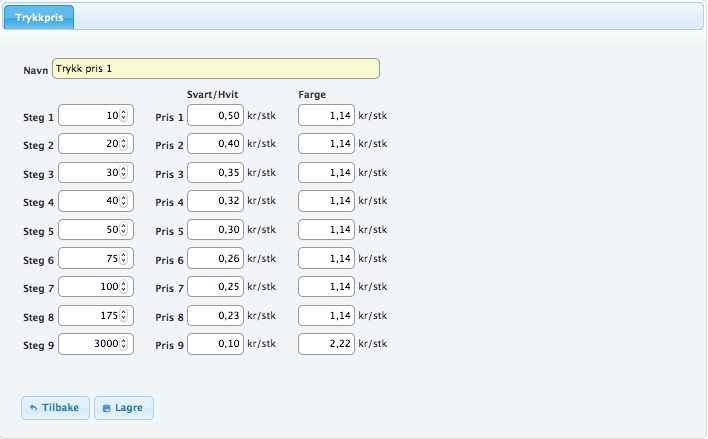708x439 pixels.
Task: Select the Steg 7 value field
Action: [90, 288]
